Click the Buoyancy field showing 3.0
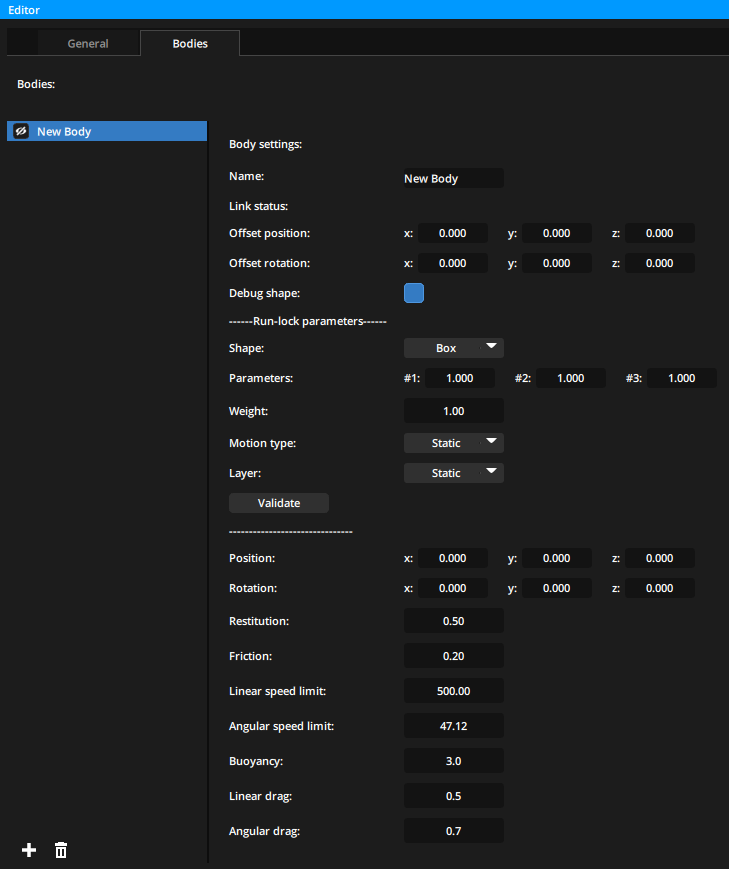This screenshot has width=729, height=869. pos(453,760)
